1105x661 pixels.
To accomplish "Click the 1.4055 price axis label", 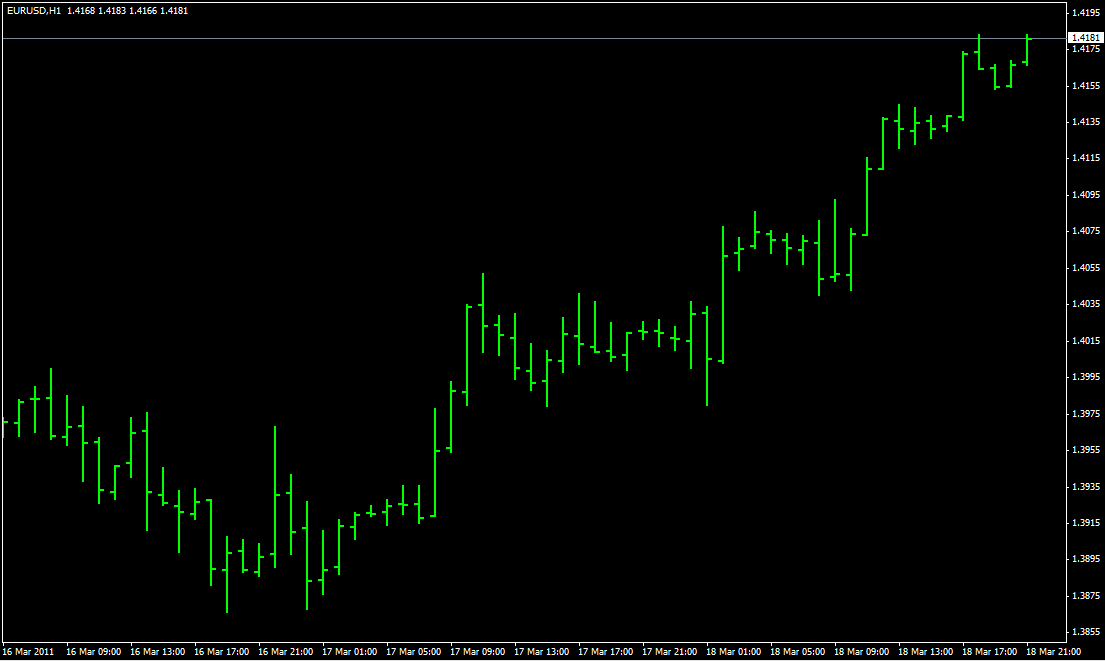I will point(1085,268).
